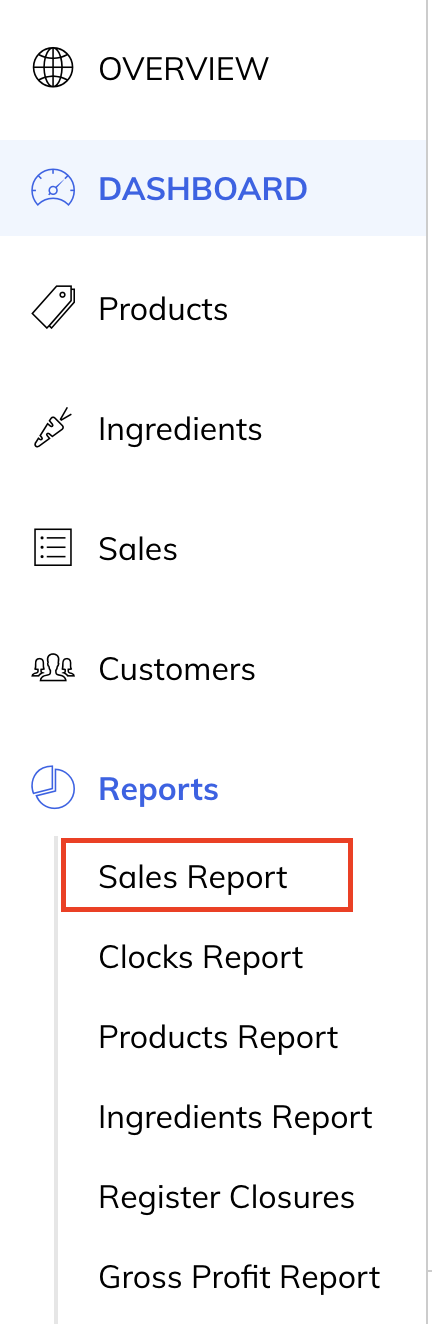Open the Clocks Report
This screenshot has width=432, height=1324.
tap(200, 957)
